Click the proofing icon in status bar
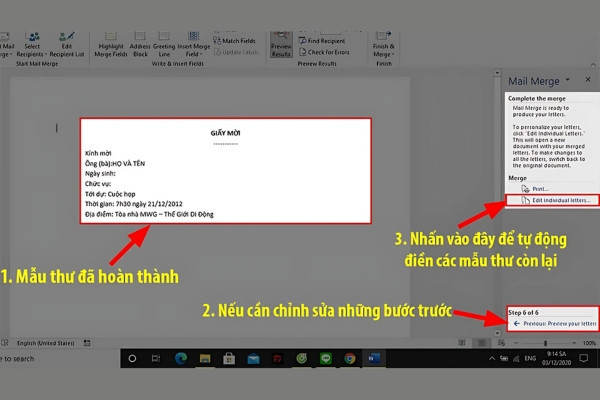This screenshot has width=600, height=400. [x=5, y=343]
